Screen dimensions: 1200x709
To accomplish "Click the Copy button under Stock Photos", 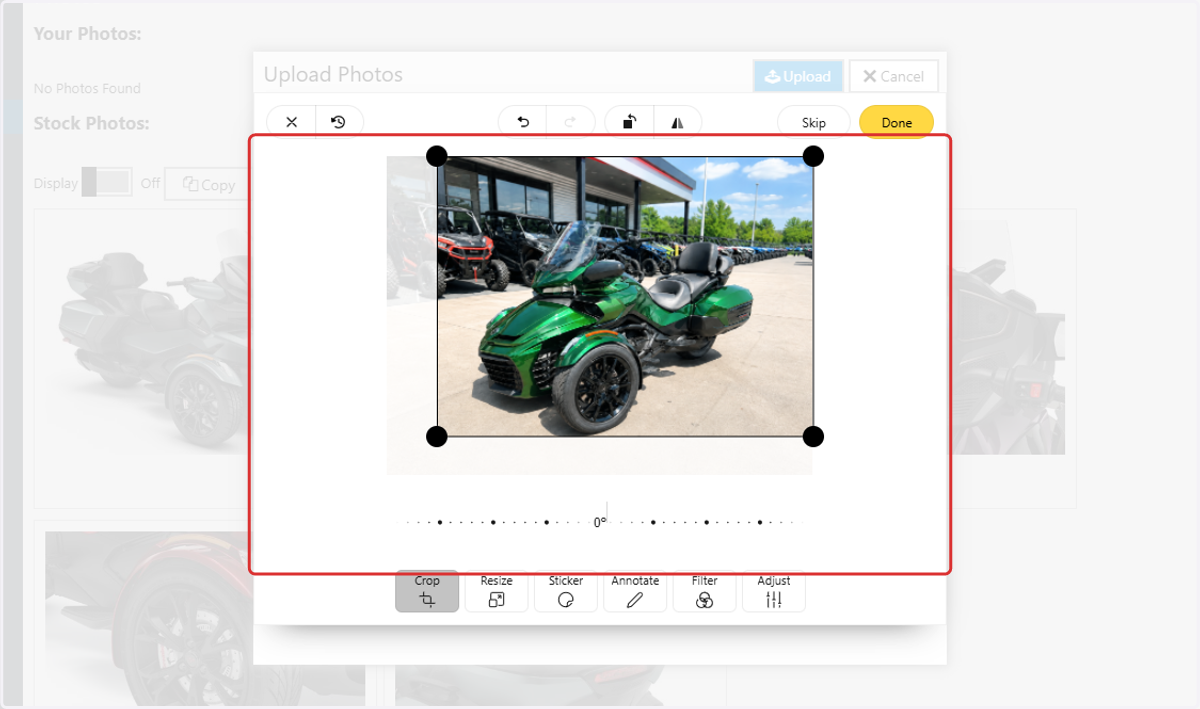I will 207,184.
